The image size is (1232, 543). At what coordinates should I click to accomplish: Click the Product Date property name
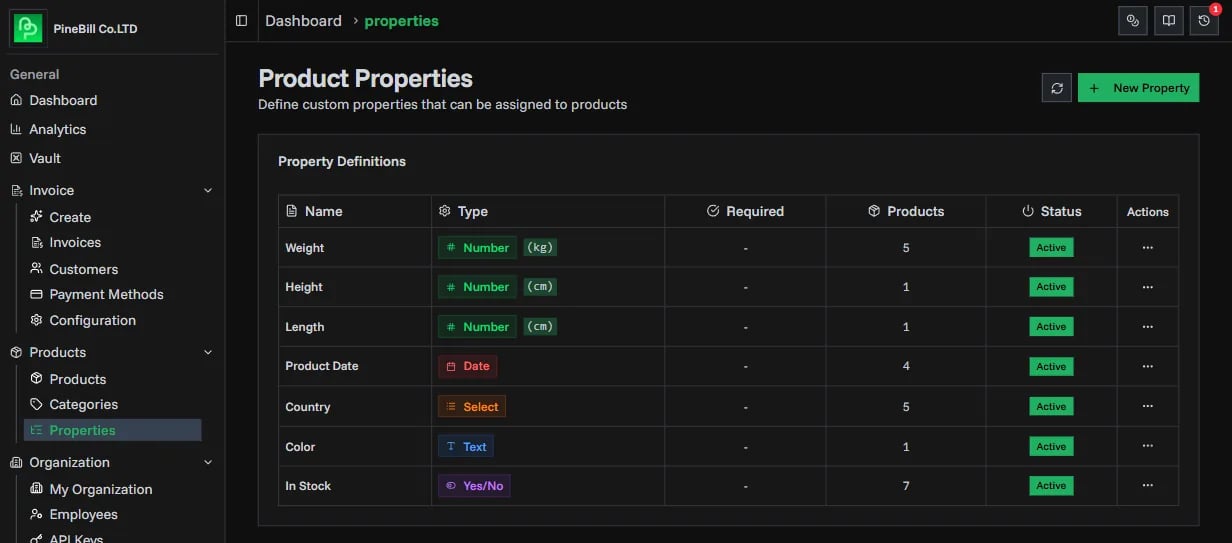[322, 366]
